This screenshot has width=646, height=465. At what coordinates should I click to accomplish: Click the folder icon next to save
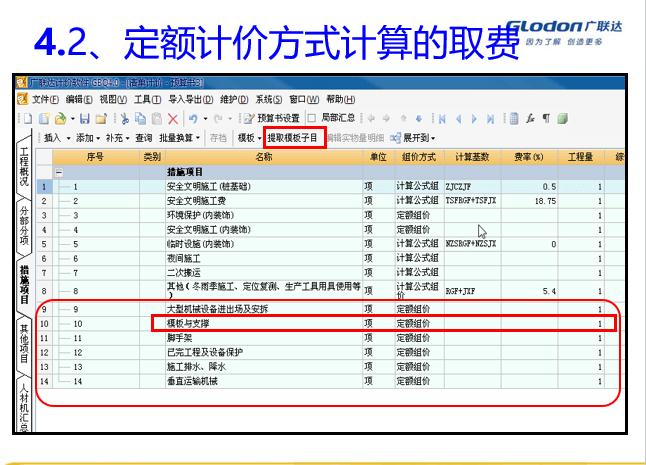[x=101, y=119]
